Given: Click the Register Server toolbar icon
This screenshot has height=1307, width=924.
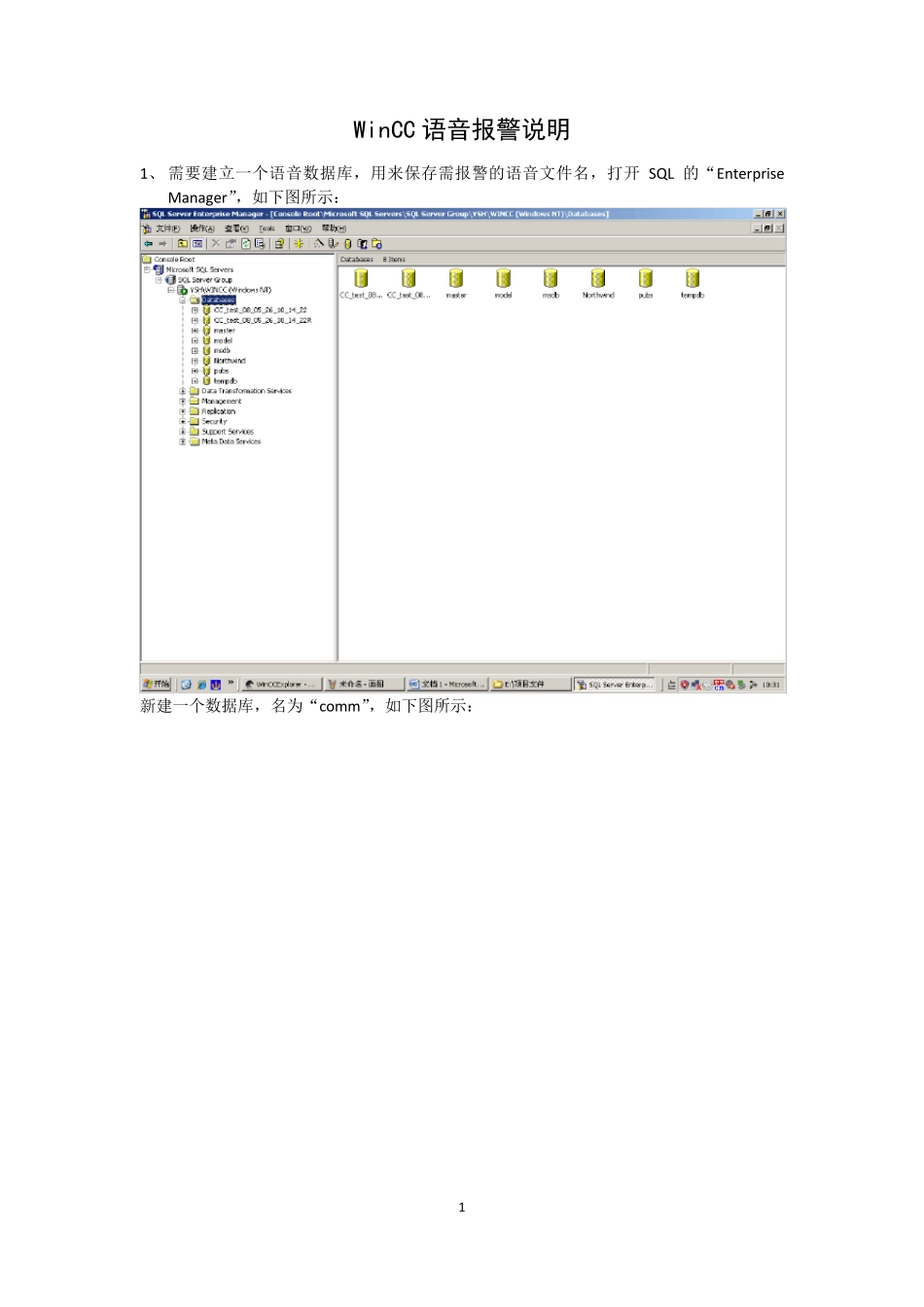Looking at the screenshot, I should click(x=333, y=243).
